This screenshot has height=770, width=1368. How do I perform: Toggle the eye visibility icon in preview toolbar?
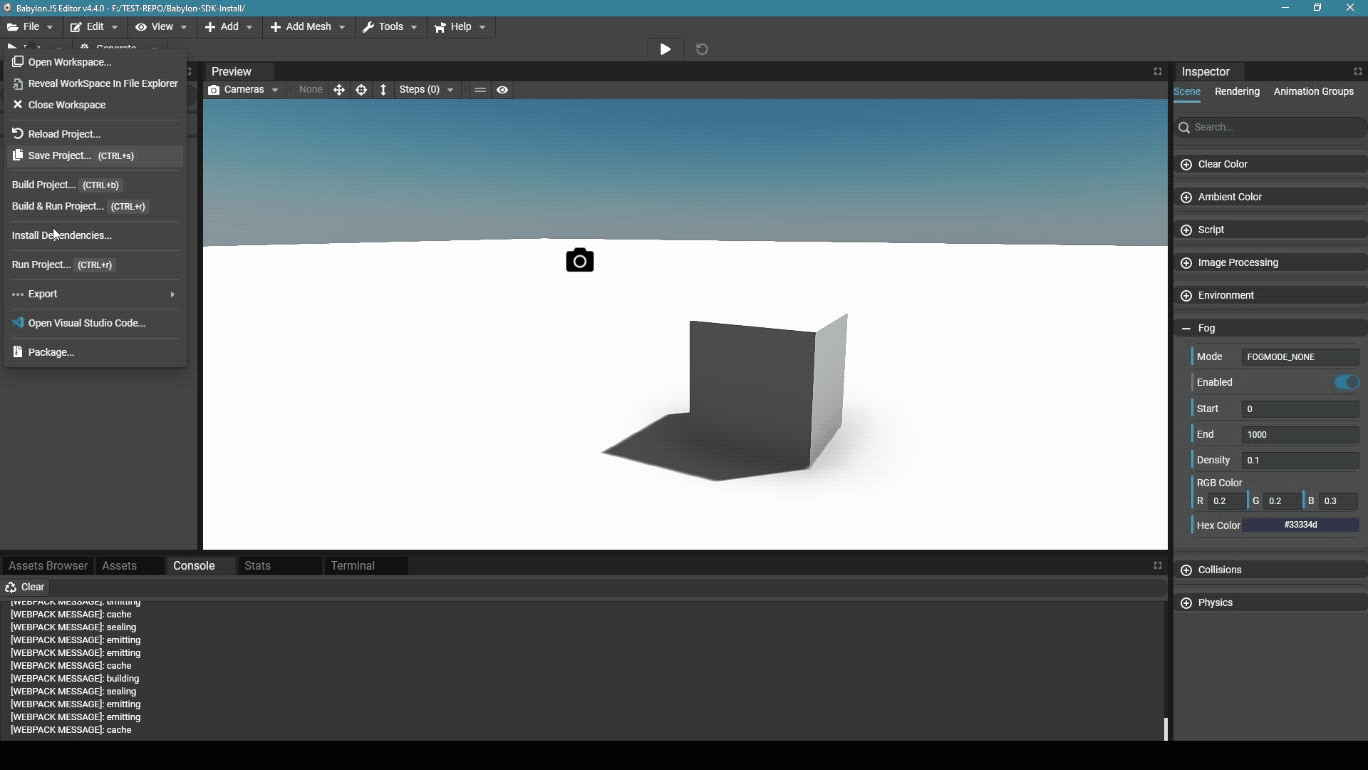502,90
